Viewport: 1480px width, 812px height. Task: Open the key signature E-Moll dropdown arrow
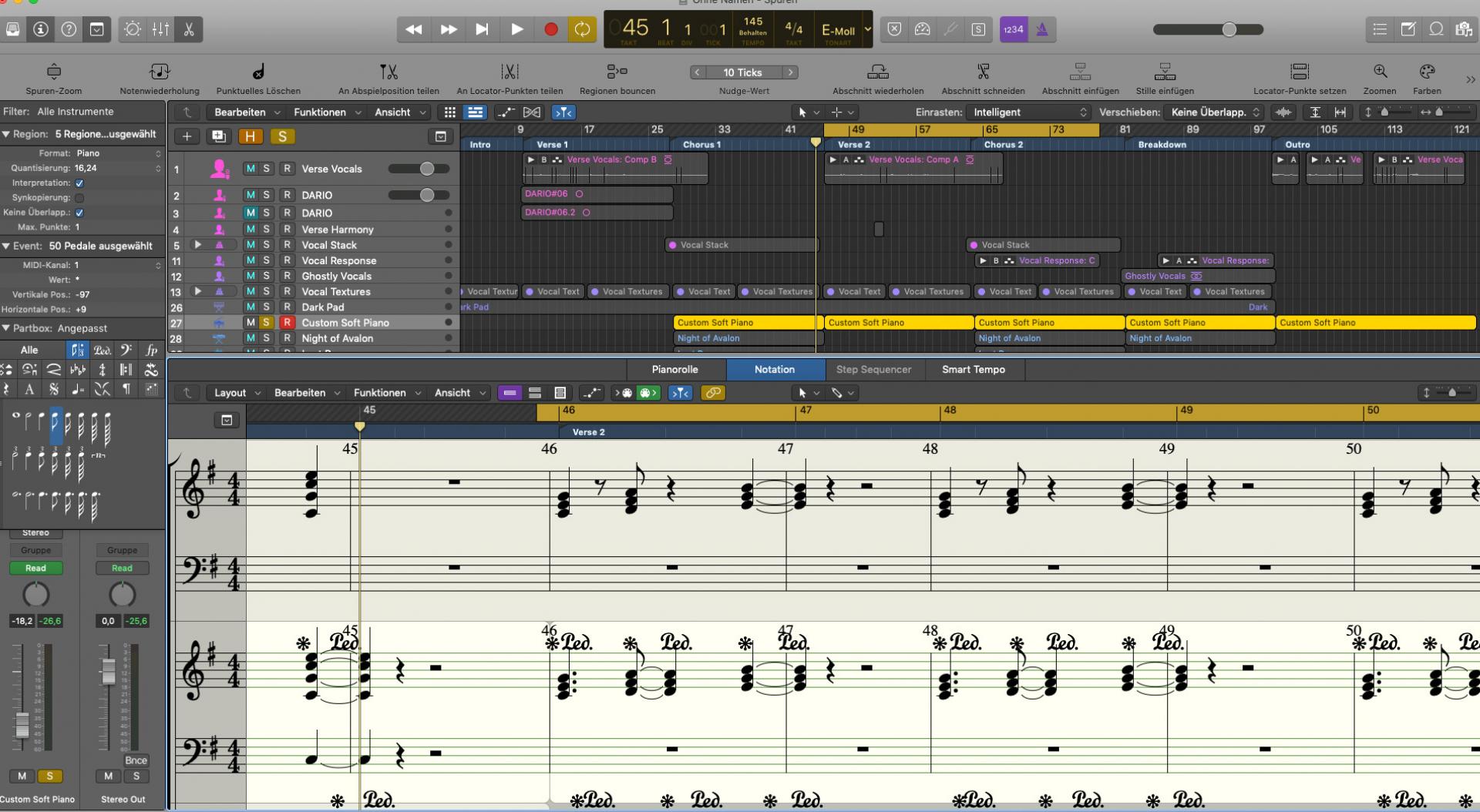(x=867, y=29)
